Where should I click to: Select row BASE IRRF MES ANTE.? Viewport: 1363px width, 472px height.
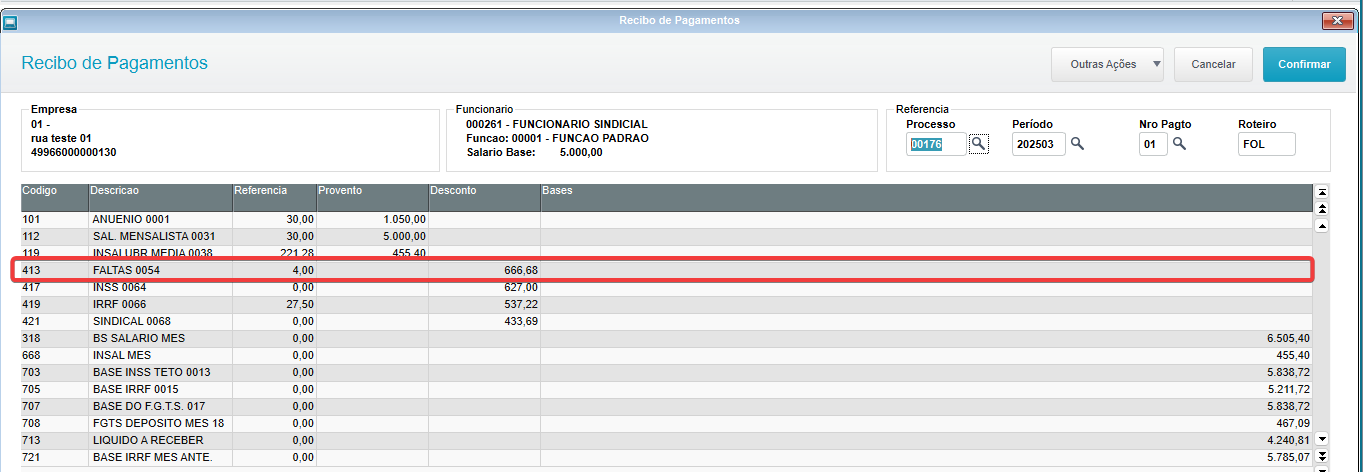[x=666, y=457]
